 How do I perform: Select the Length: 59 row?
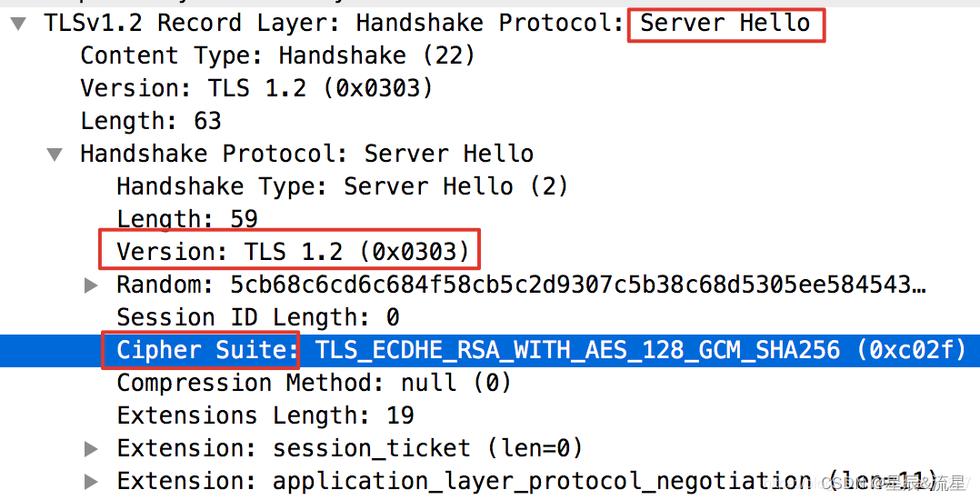point(187,219)
